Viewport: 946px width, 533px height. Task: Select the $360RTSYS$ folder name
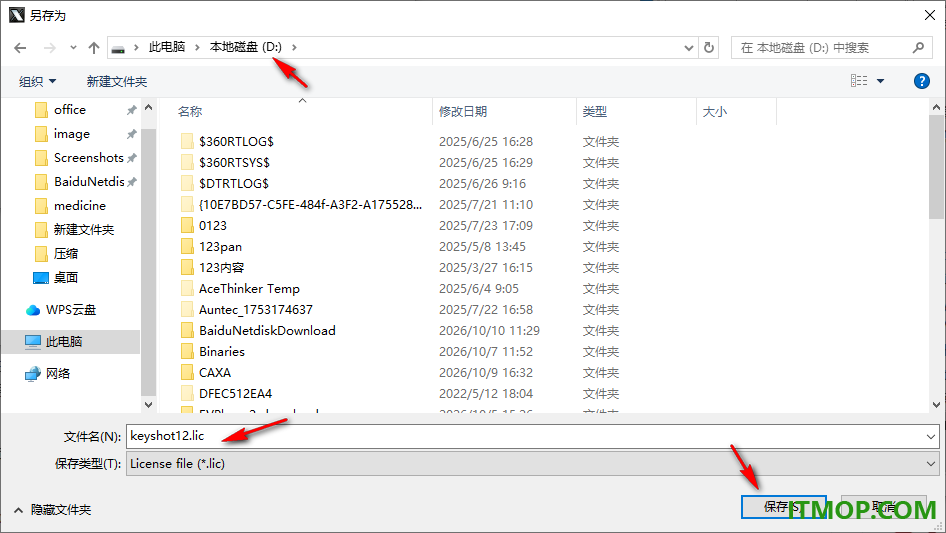234,162
